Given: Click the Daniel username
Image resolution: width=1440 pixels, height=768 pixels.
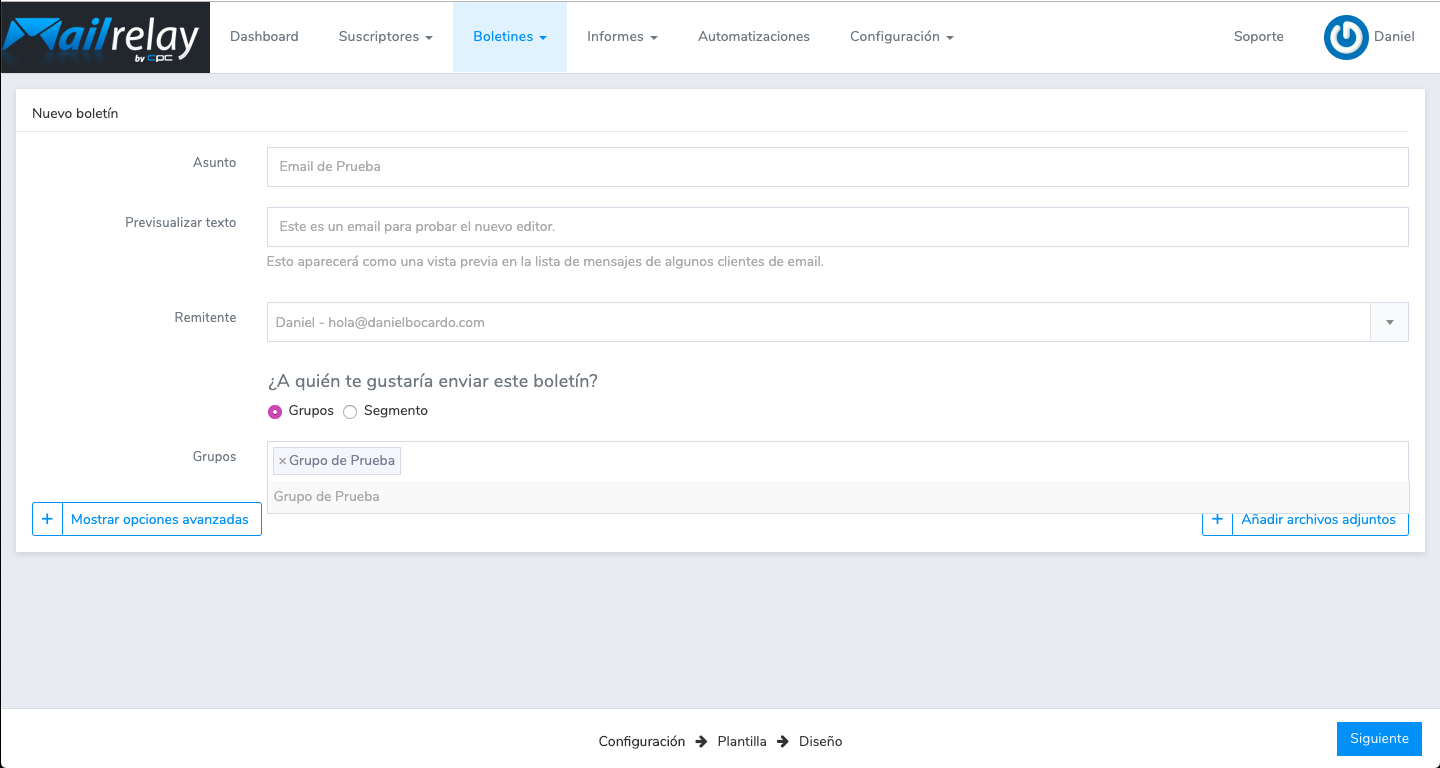Looking at the screenshot, I should pyautogui.click(x=1394, y=37).
